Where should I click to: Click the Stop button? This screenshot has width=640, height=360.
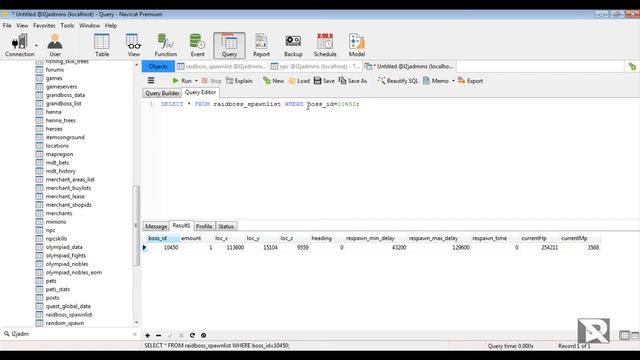click(x=211, y=81)
